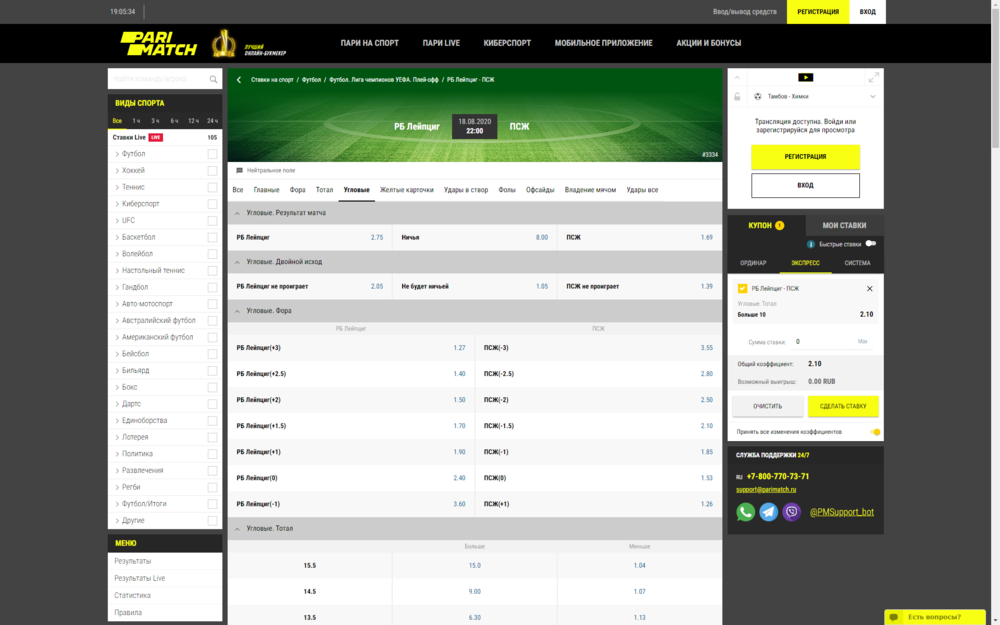This screenshot has height=625, width=1000.
Task: Select the Система bet type tab
Action: pos(857,263)
